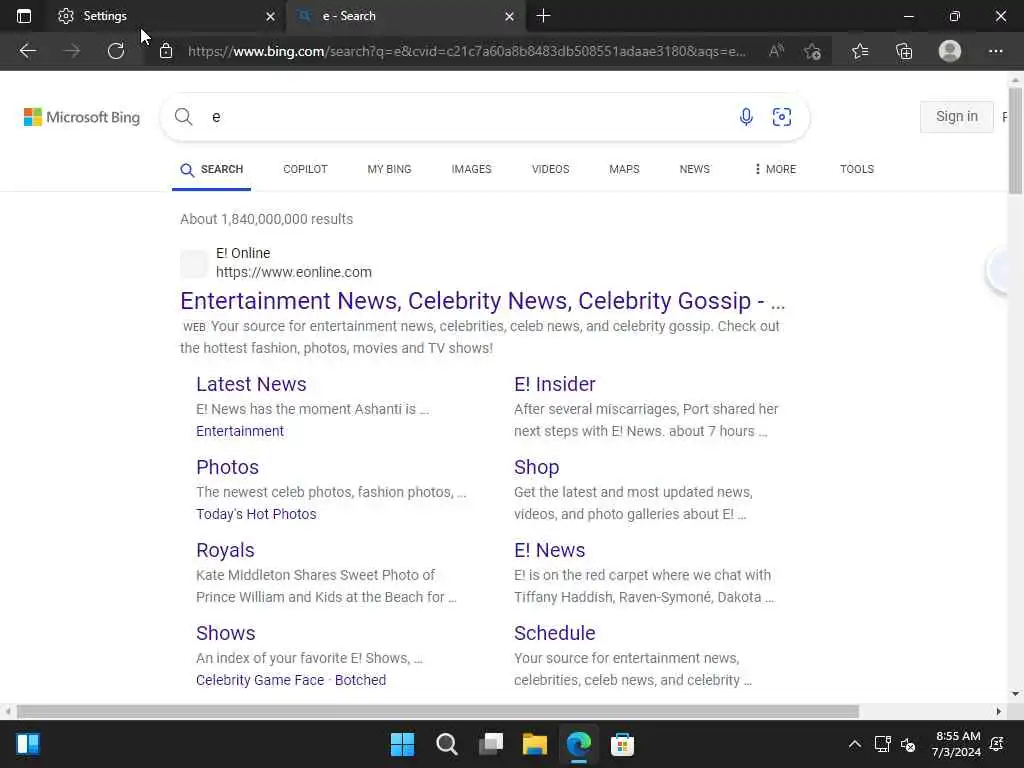Open Read aloud icon in address bar
The image size is (1024, 768).
776,51
